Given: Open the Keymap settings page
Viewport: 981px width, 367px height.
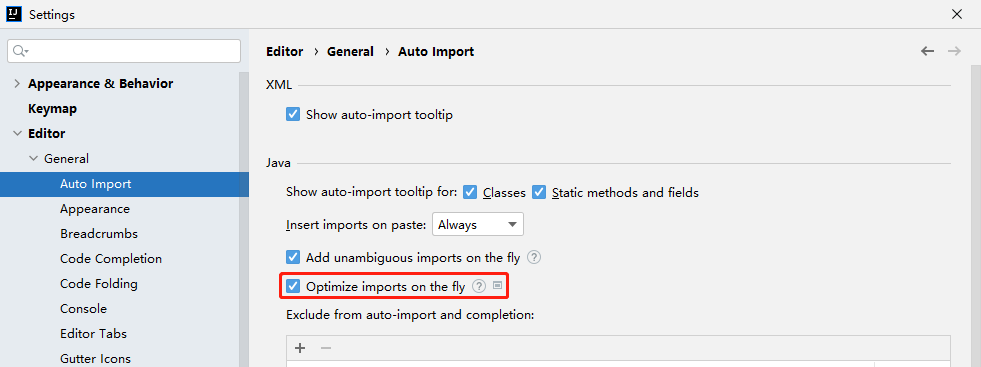Looking at the screenshot, I should 53,109.
